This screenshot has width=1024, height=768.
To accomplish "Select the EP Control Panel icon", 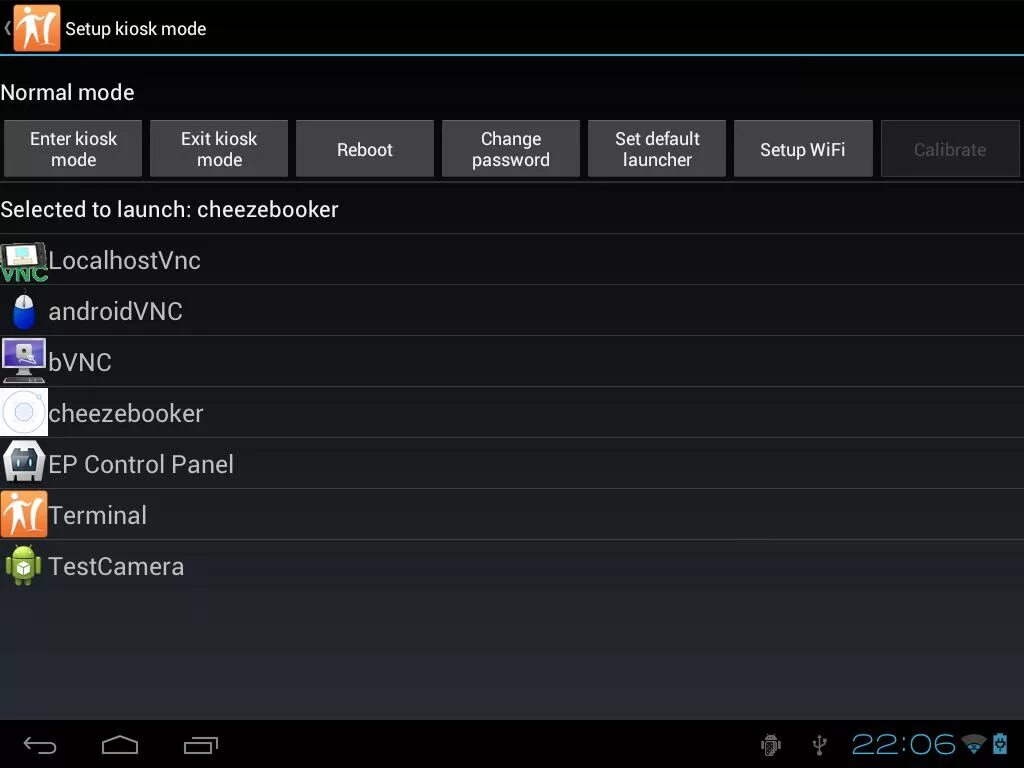I will click(x=24, y=462).
